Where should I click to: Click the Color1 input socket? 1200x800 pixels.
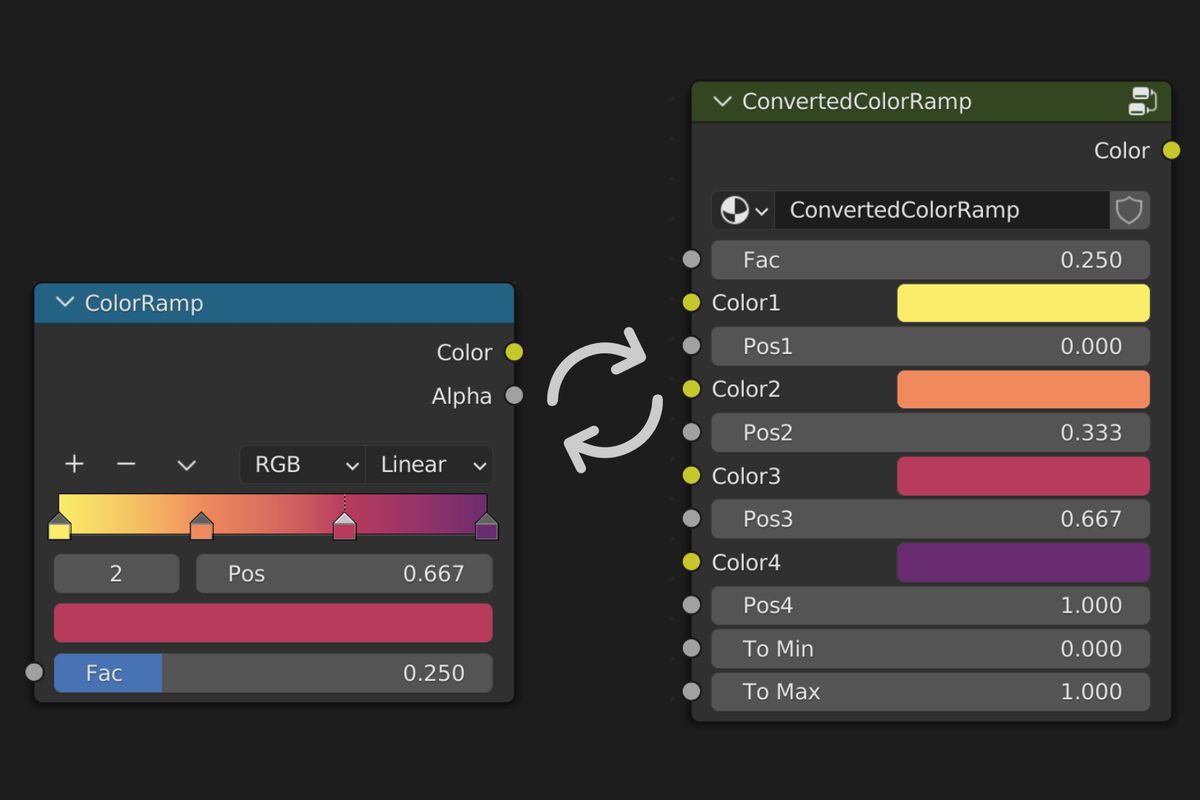click(691, 303)
